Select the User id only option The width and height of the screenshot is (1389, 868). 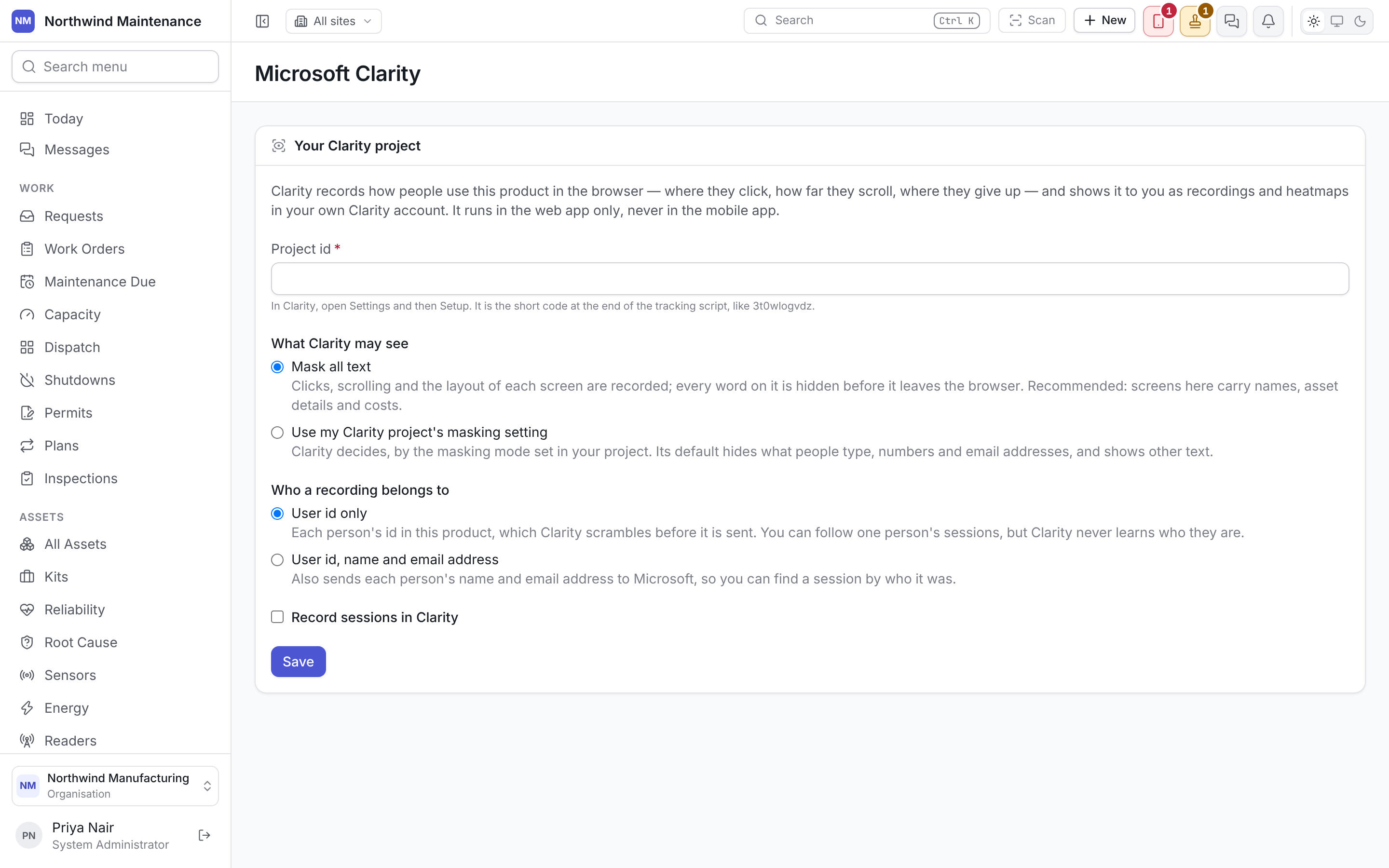[277, 513]
